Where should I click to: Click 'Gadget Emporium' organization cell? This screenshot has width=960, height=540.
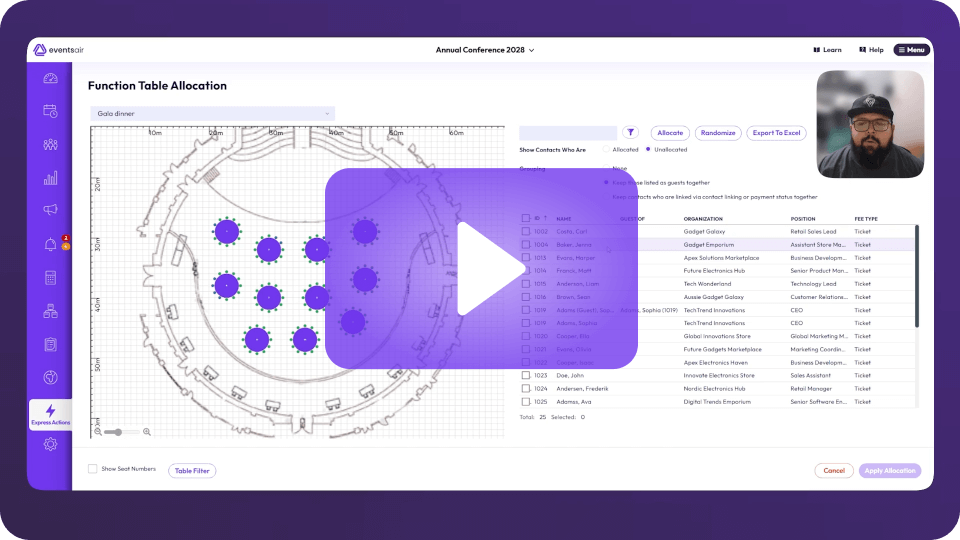click(x=708, y=245)
